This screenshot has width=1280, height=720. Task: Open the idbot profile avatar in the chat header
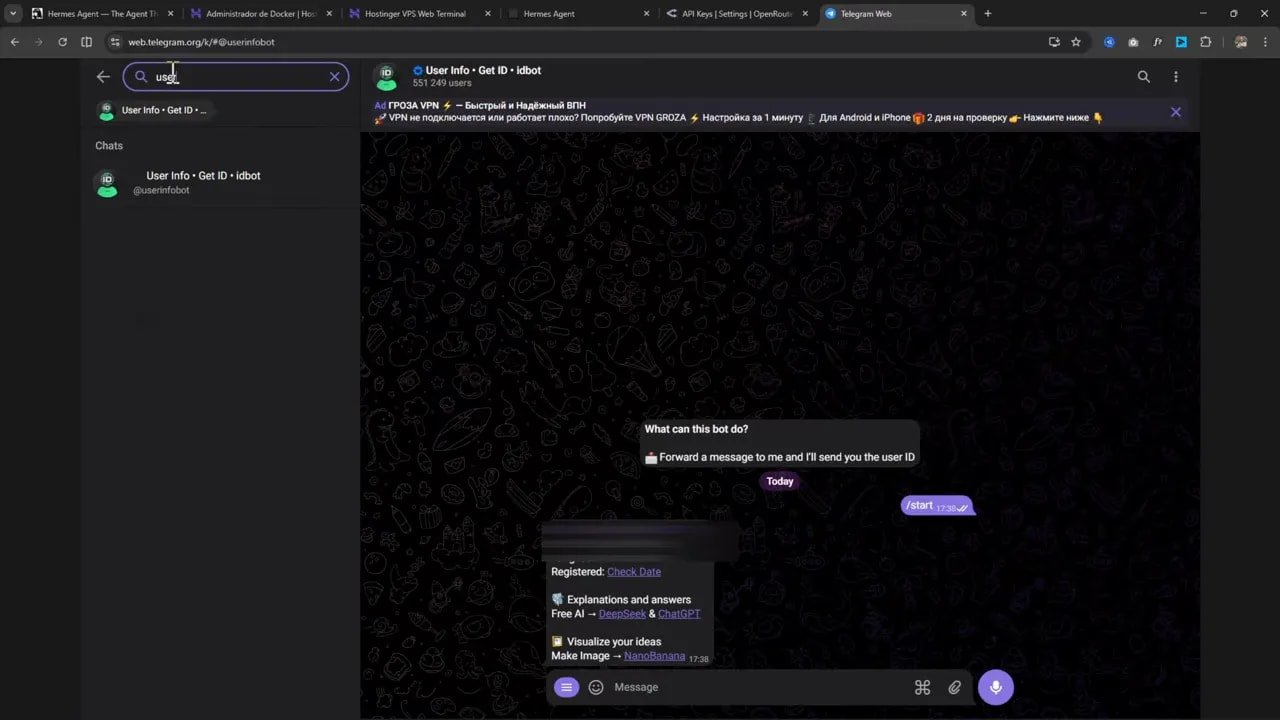[x=386, y=77]
